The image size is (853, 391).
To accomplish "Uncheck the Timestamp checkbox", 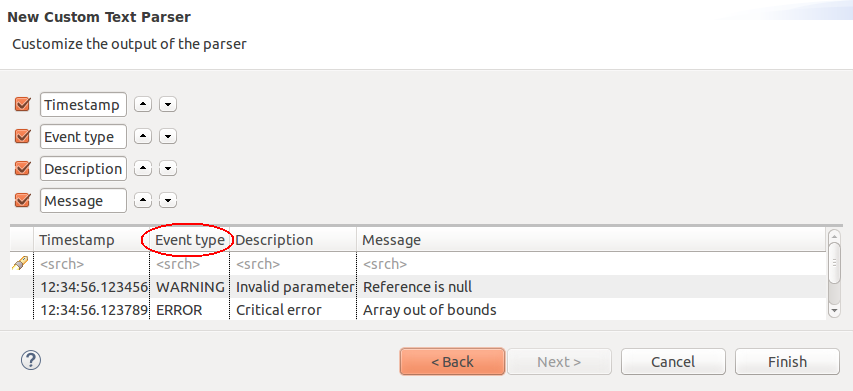I will pos(22,104).
